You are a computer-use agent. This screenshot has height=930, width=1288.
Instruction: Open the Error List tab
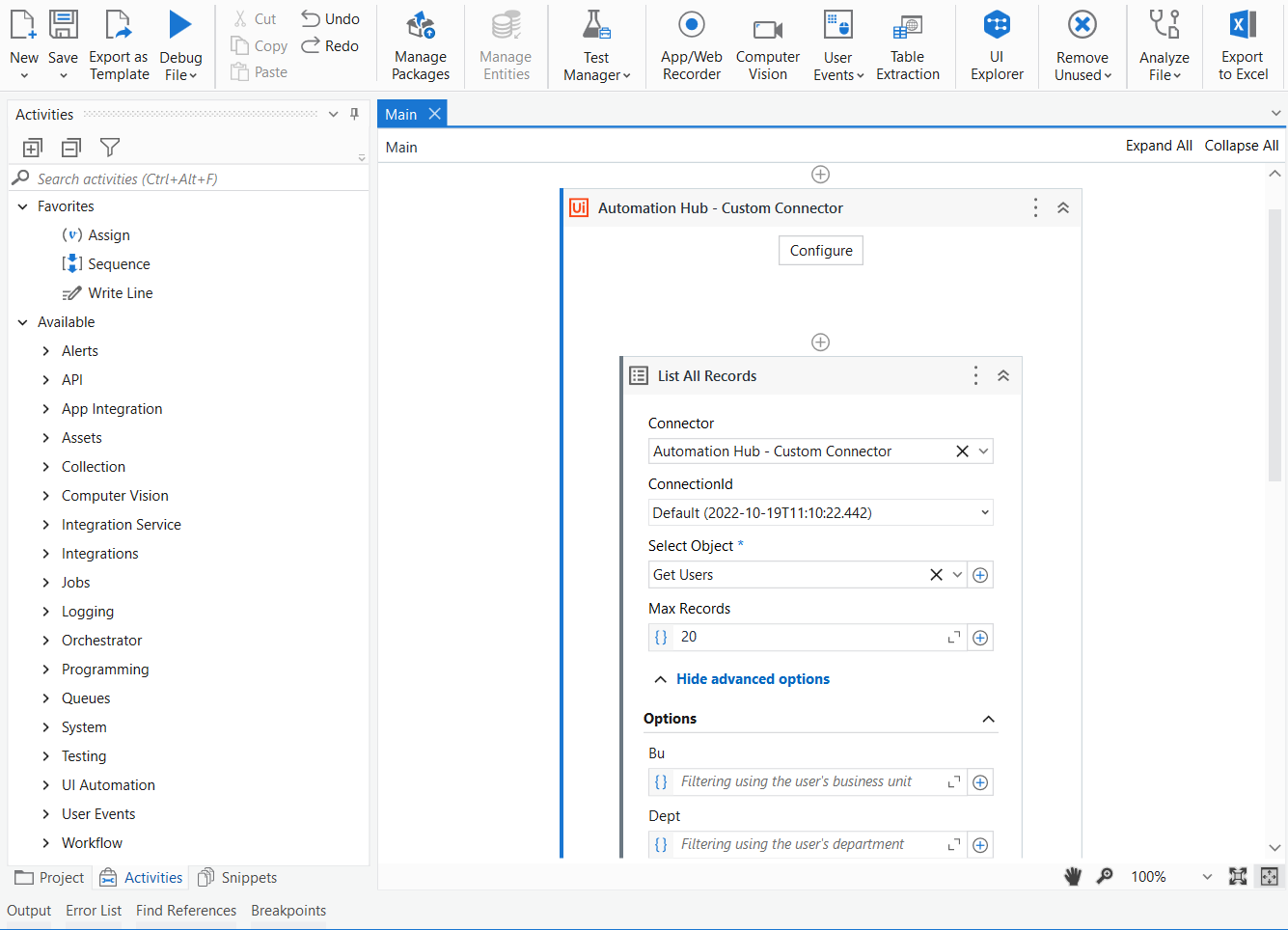[x=94, y=910]
